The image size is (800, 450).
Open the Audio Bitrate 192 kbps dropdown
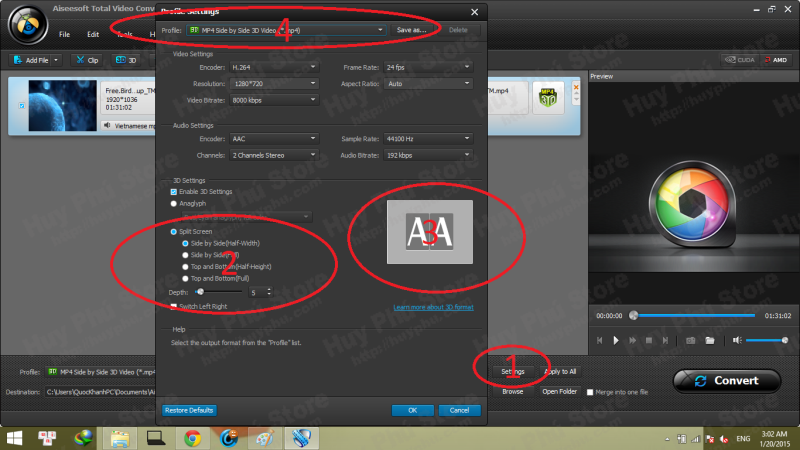428,155
